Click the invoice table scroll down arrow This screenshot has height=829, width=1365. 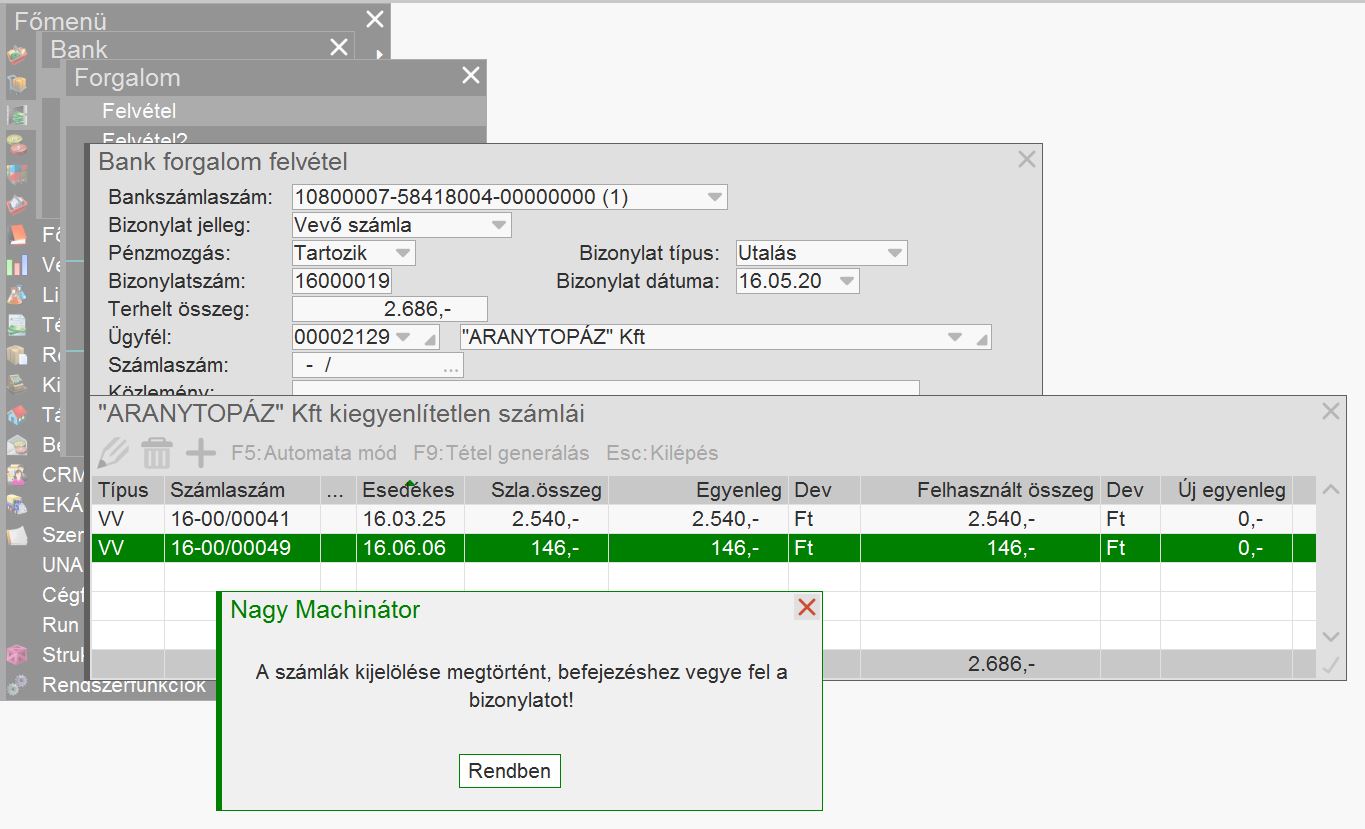pyautogui.click(x=1330, y=636)
